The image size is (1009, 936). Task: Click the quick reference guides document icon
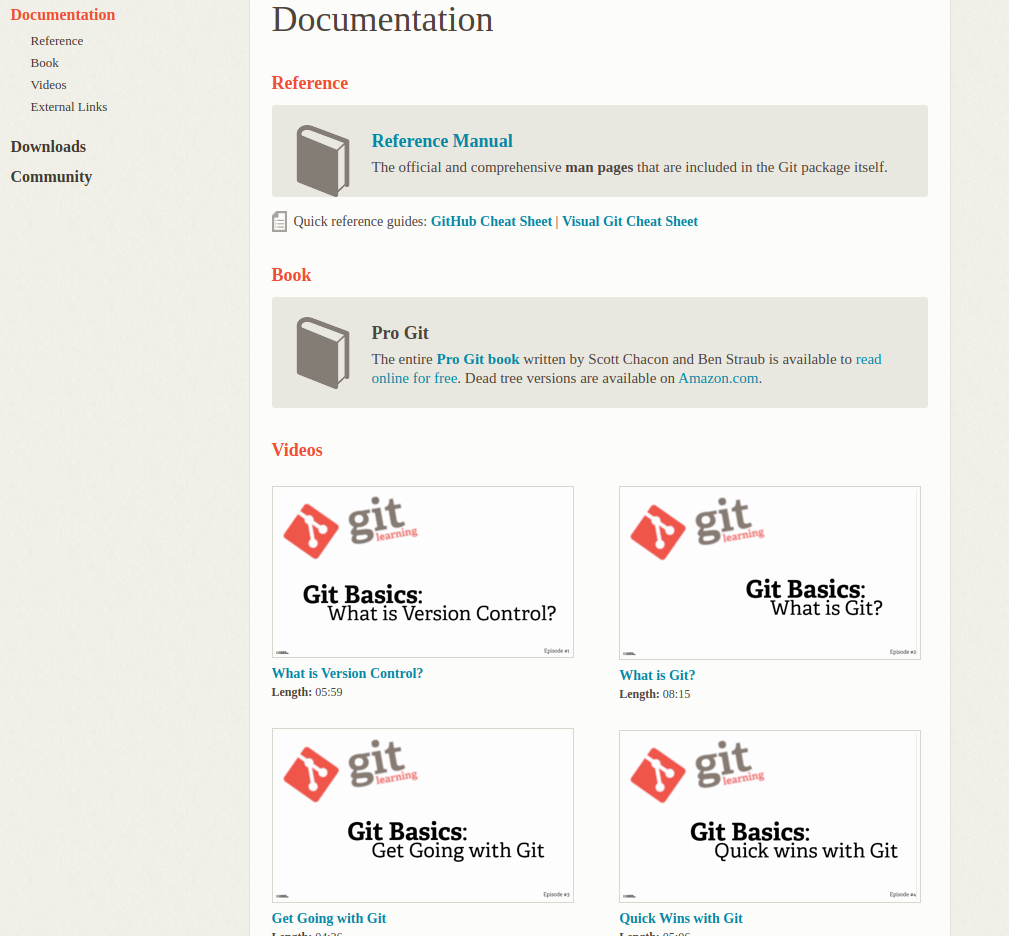pos(279,221)
